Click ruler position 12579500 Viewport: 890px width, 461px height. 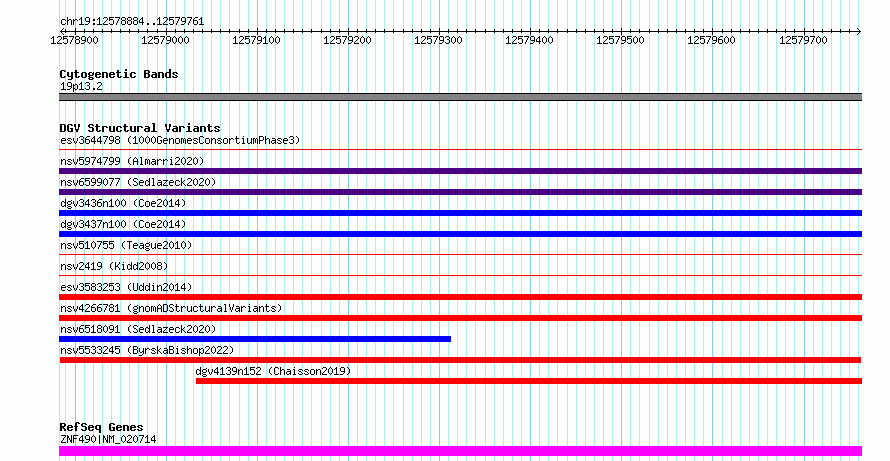(620, 40)
